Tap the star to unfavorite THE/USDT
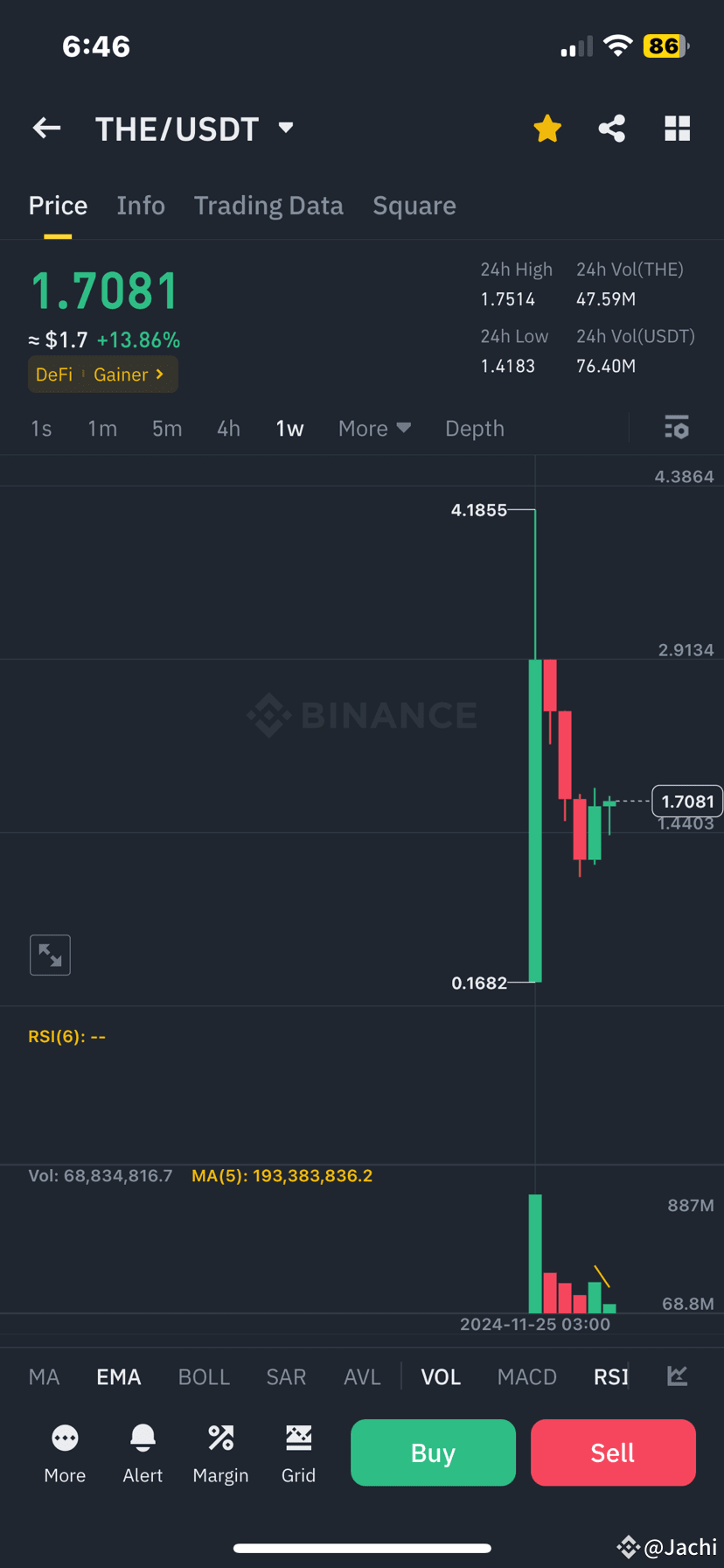The width and height of the screenshot is (724, 1568). pyautogui.click(x=546, y=128)
